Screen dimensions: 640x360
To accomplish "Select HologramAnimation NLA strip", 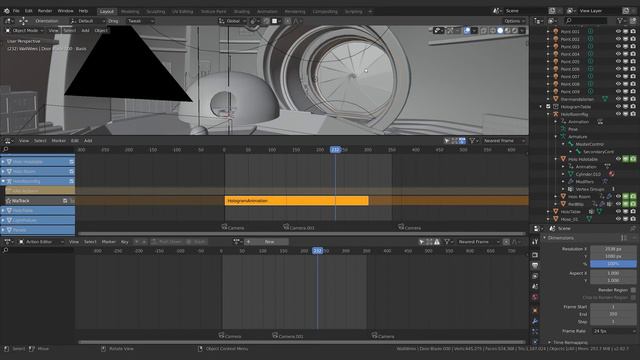I will pyautogui.click(x=296, y=200).
